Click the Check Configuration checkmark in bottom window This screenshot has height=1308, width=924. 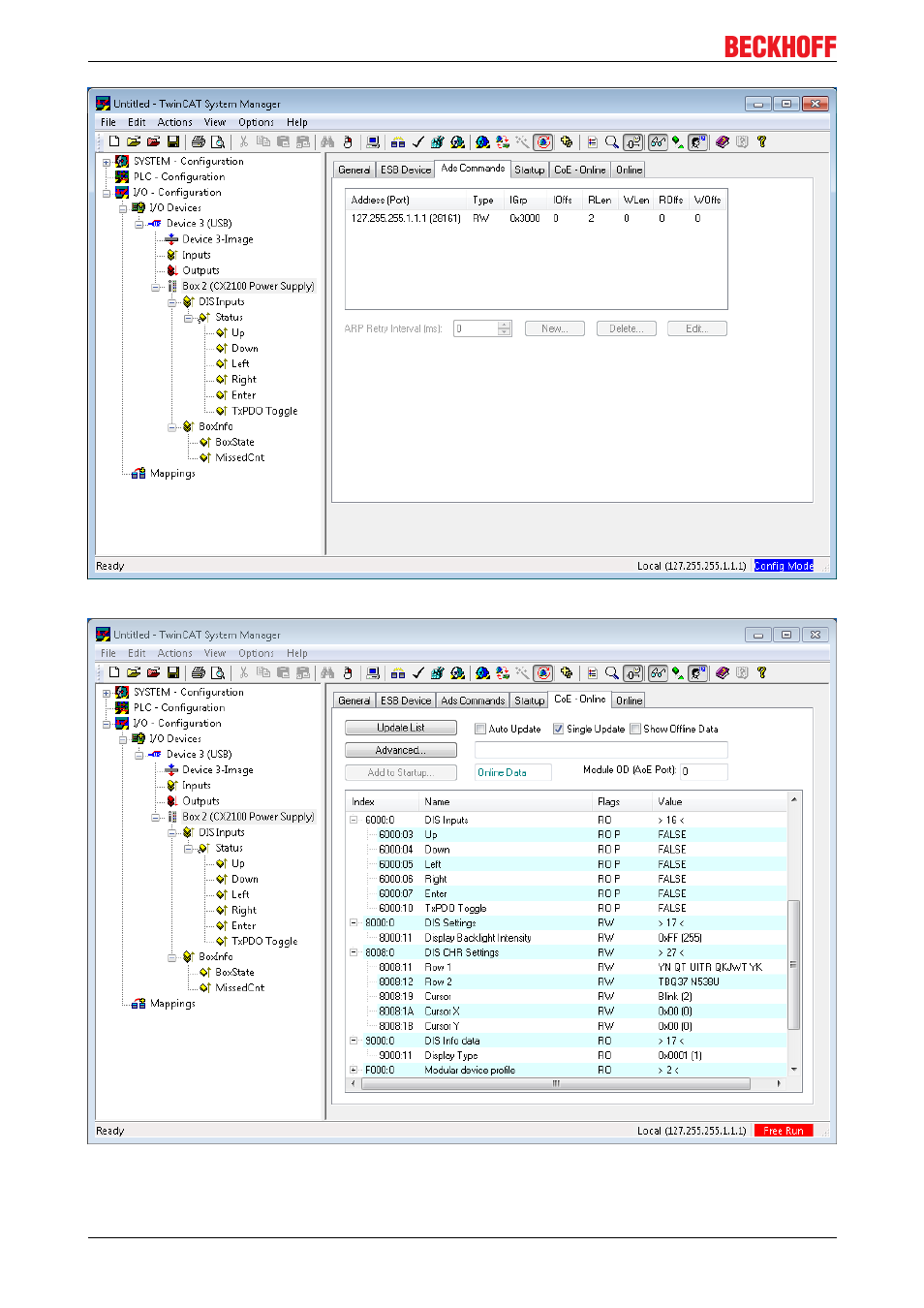click(418, 672)
